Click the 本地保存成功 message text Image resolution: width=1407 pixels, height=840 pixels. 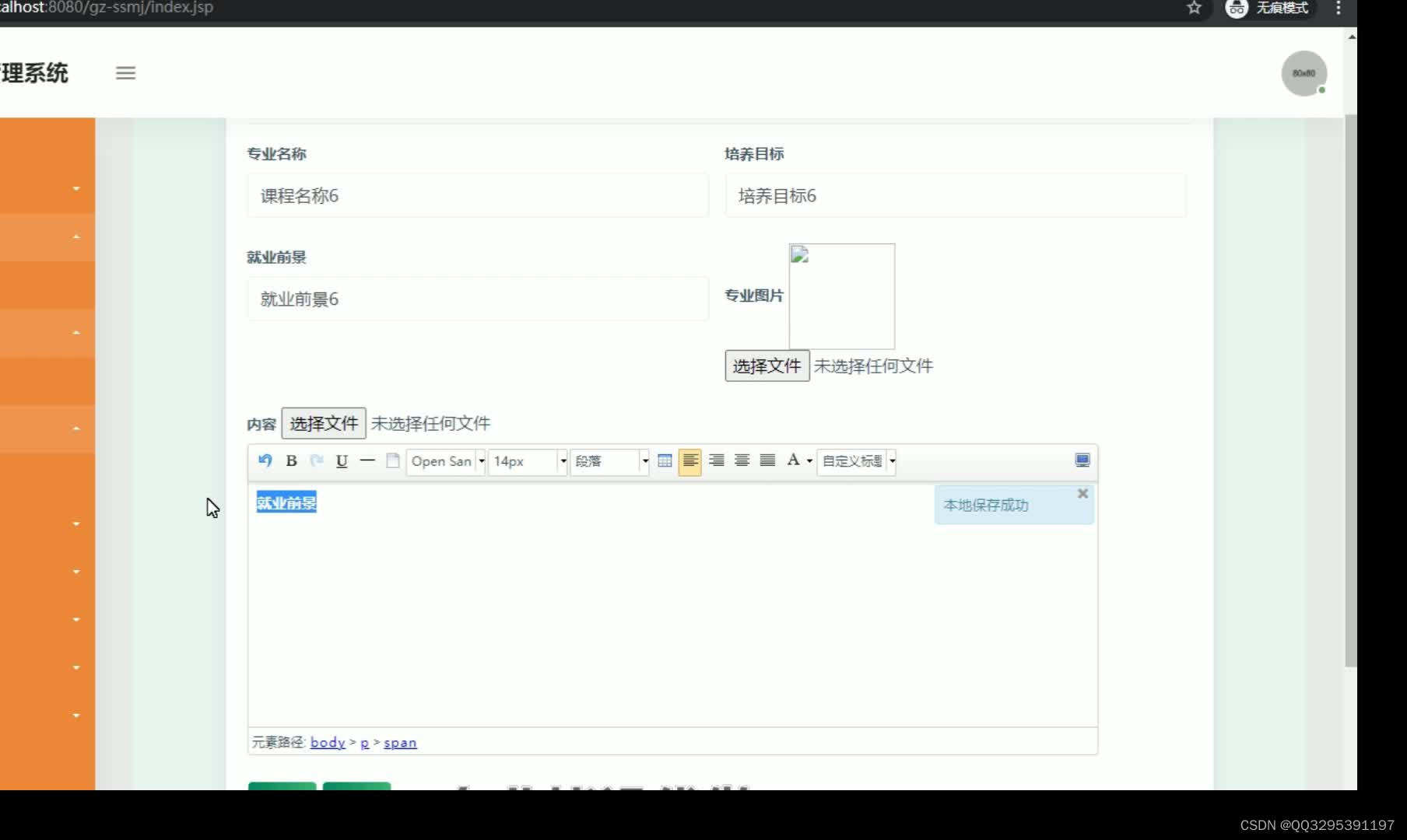pyautogui.click(x=986, y=505)
